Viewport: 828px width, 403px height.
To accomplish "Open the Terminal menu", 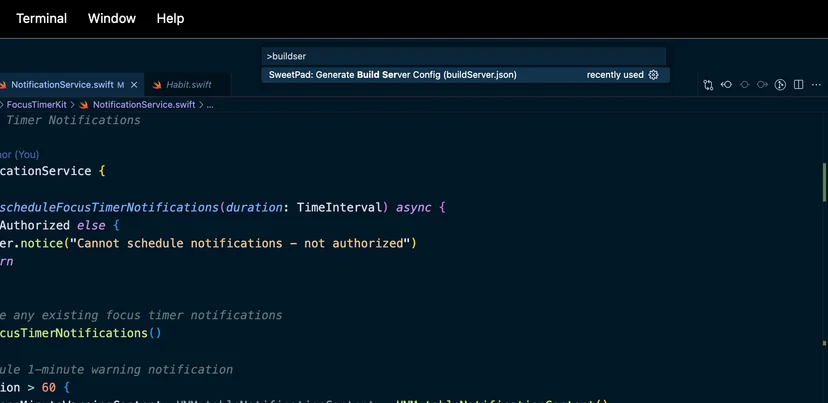I will (41, 18).
